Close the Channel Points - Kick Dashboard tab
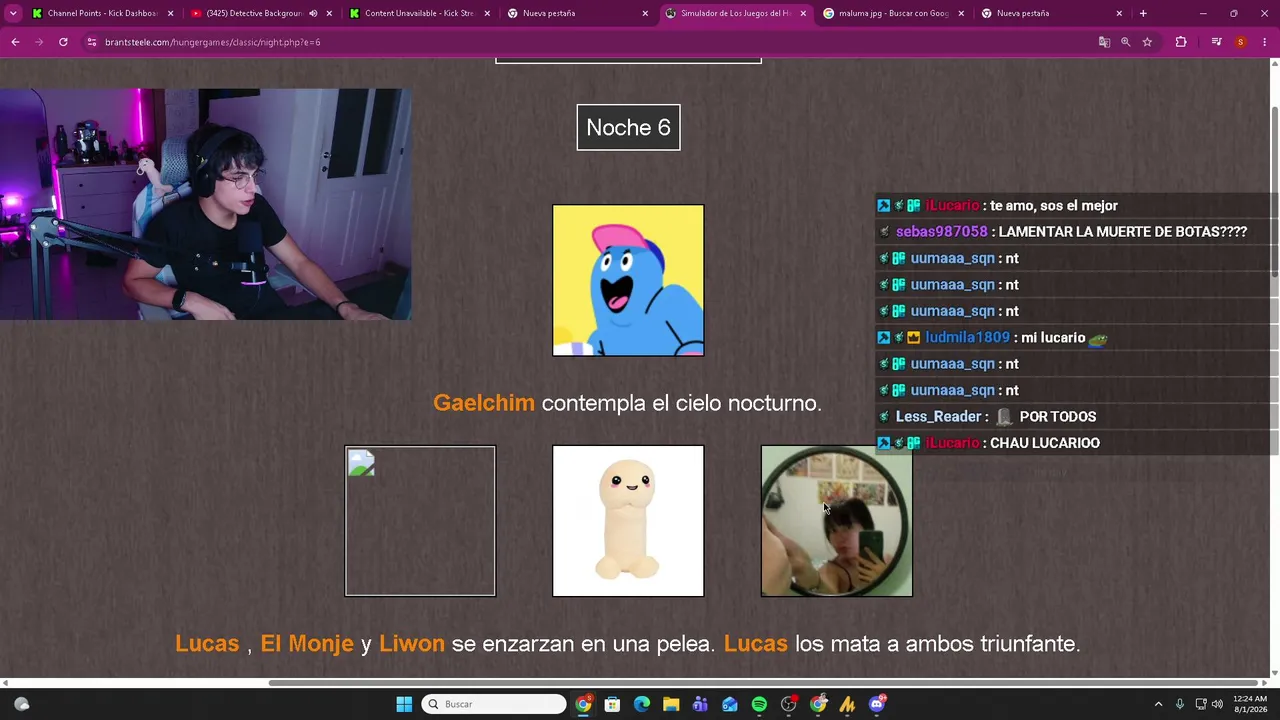Viewport: 1280px width, 720px height. [170, 14]
